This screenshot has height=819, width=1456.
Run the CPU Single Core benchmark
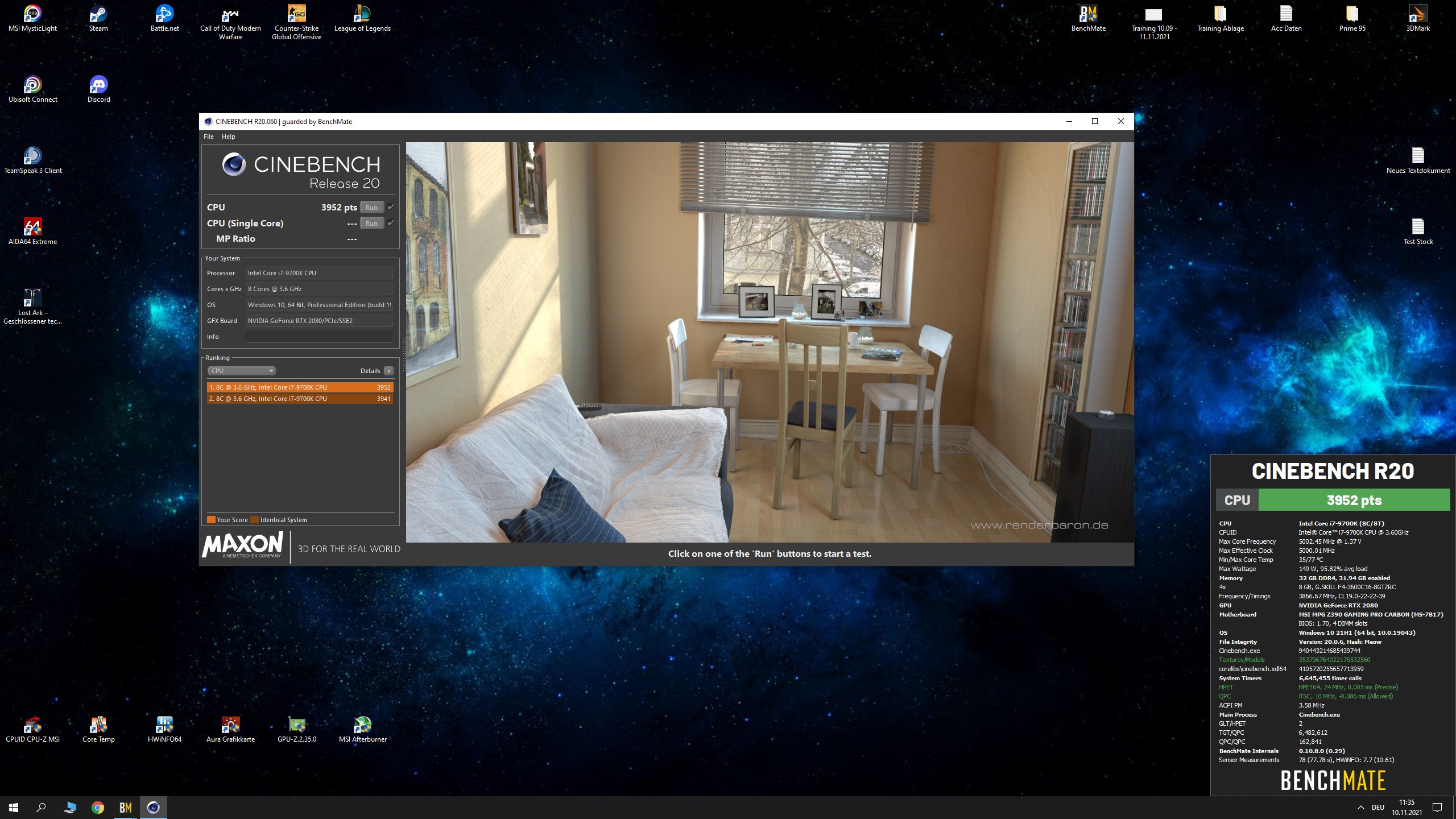coord(371,224)
